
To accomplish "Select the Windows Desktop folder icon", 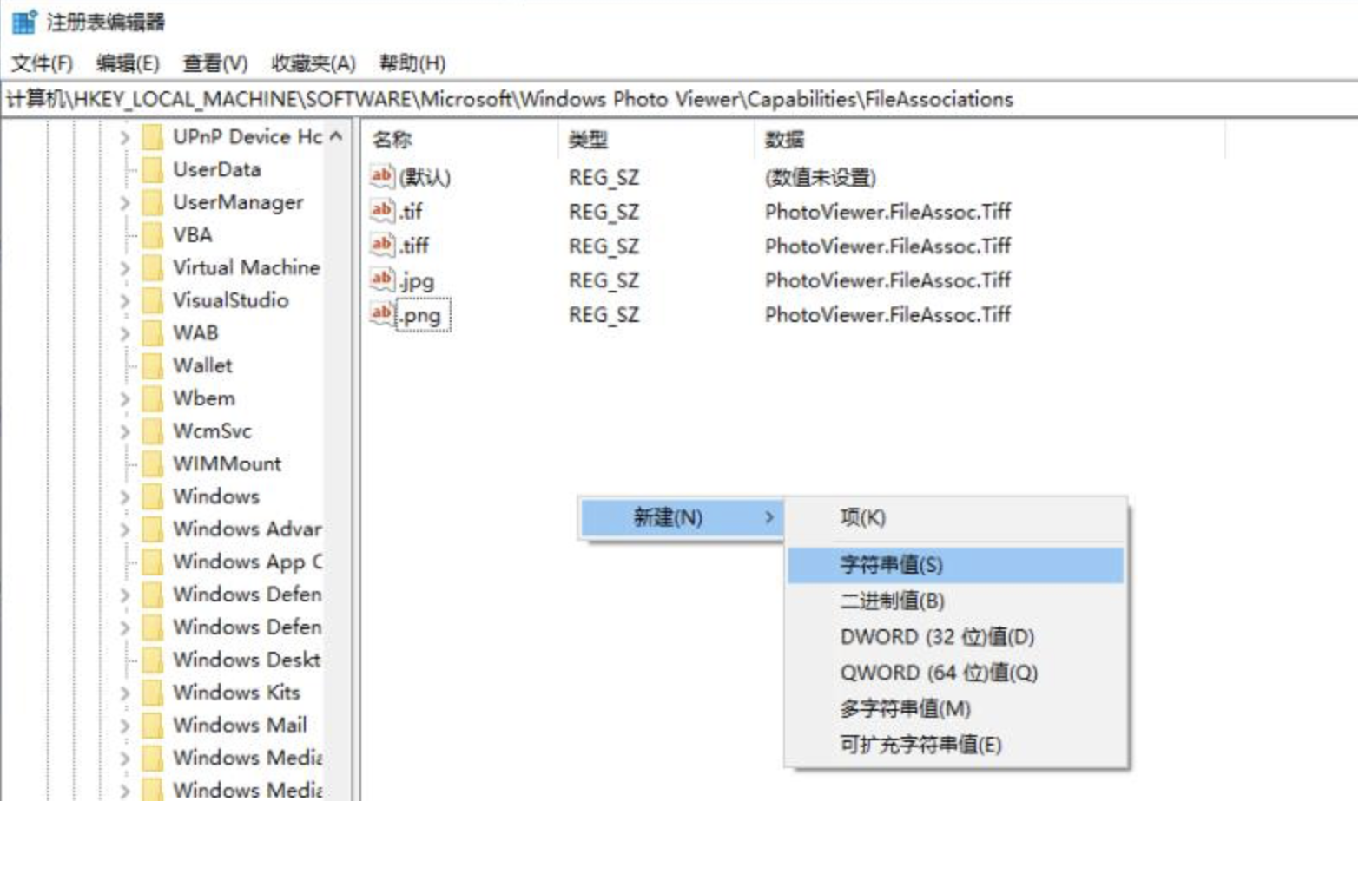I will (x=153, y=660).
